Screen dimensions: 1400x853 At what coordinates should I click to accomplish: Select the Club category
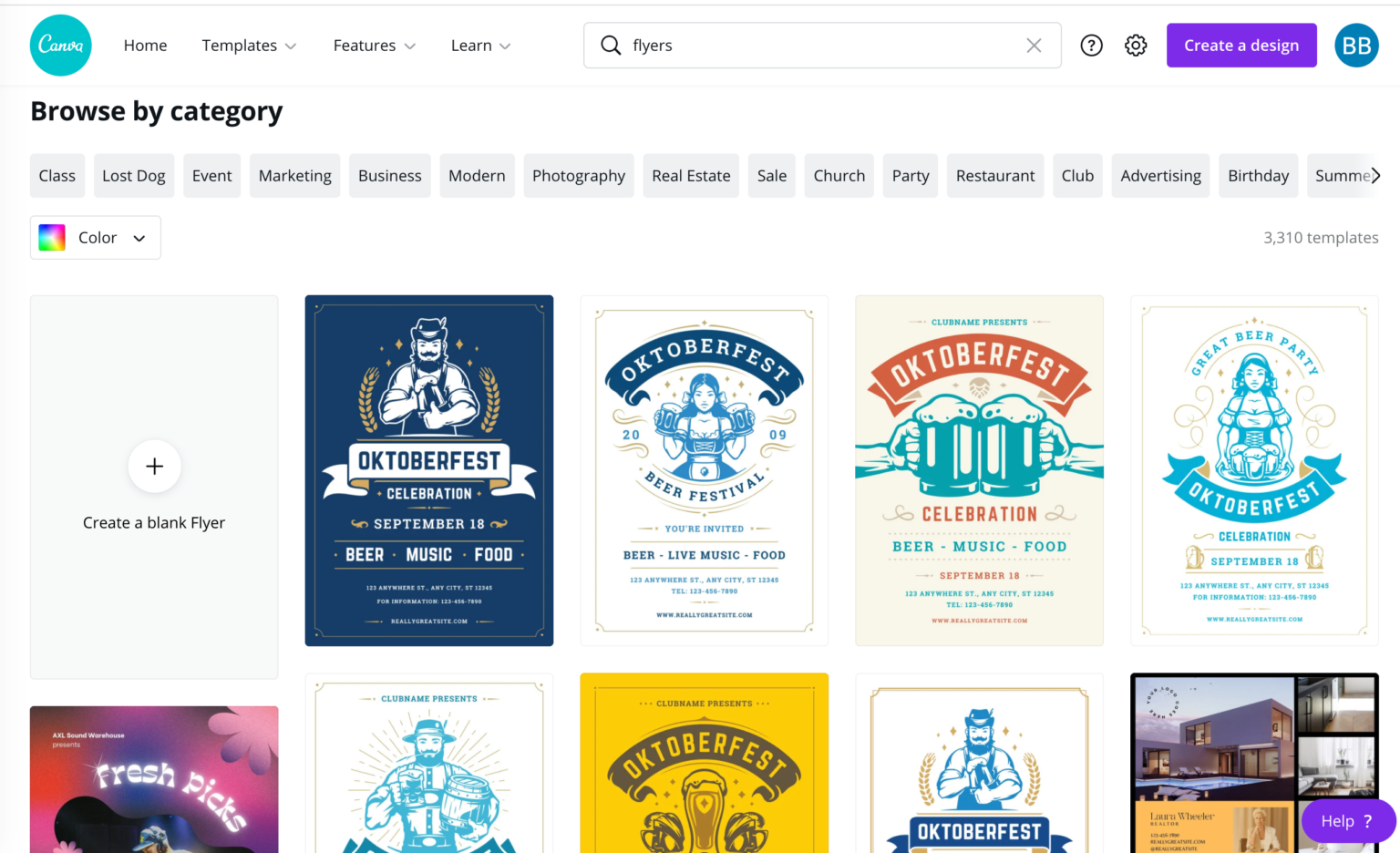point(1077,176)
